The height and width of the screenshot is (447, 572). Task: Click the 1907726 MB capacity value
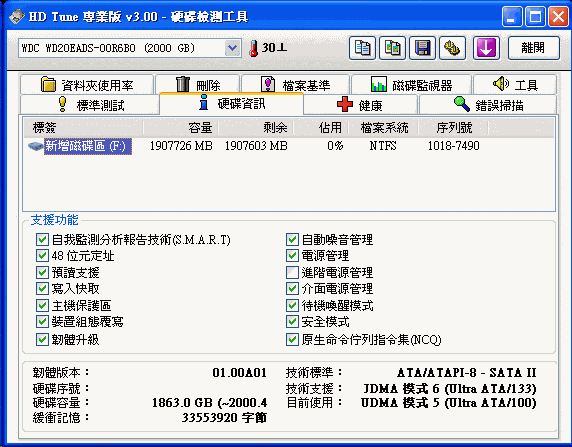point(181,146)
